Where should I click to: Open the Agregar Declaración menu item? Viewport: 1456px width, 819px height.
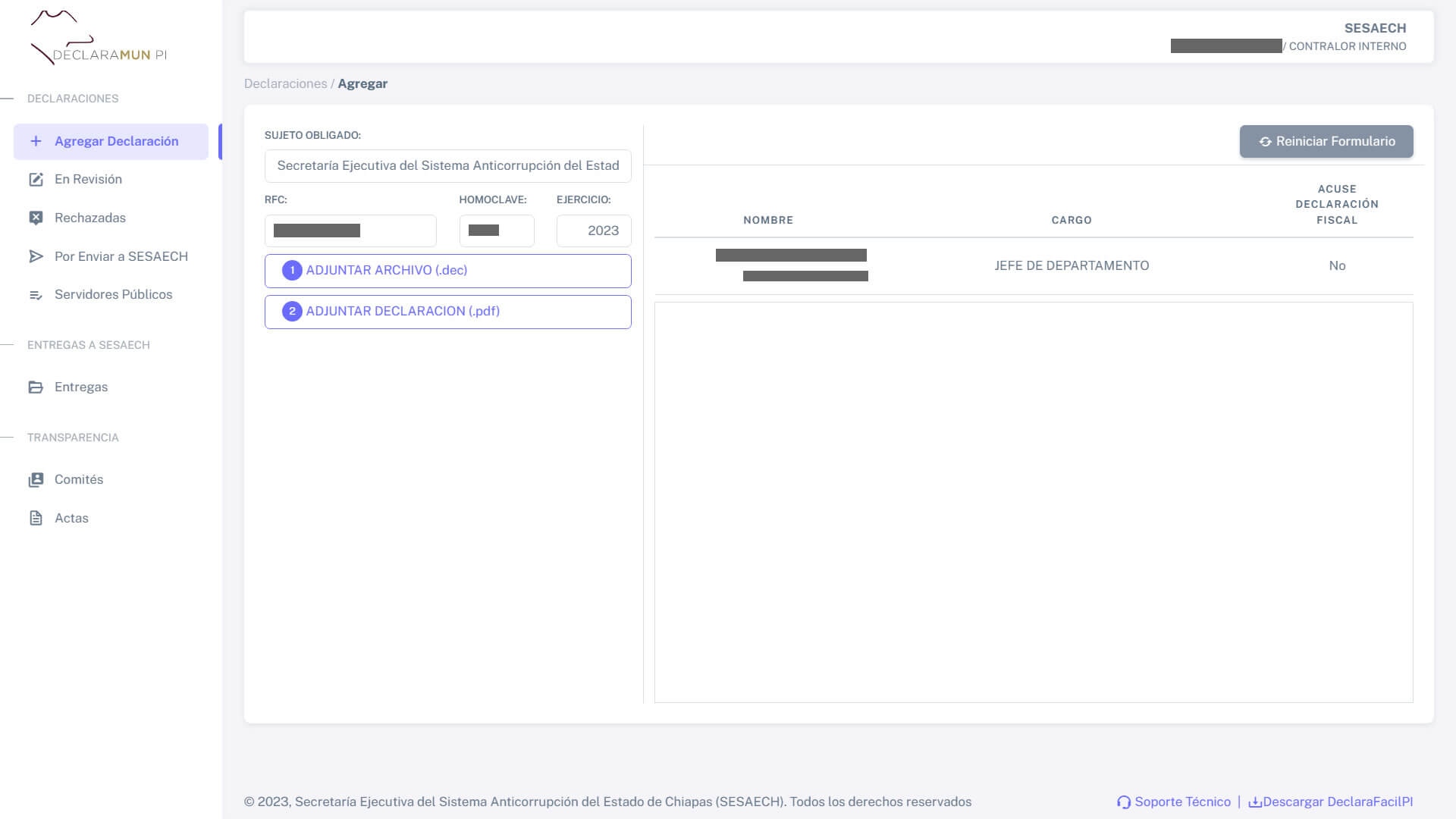click(x=111, y=142)
